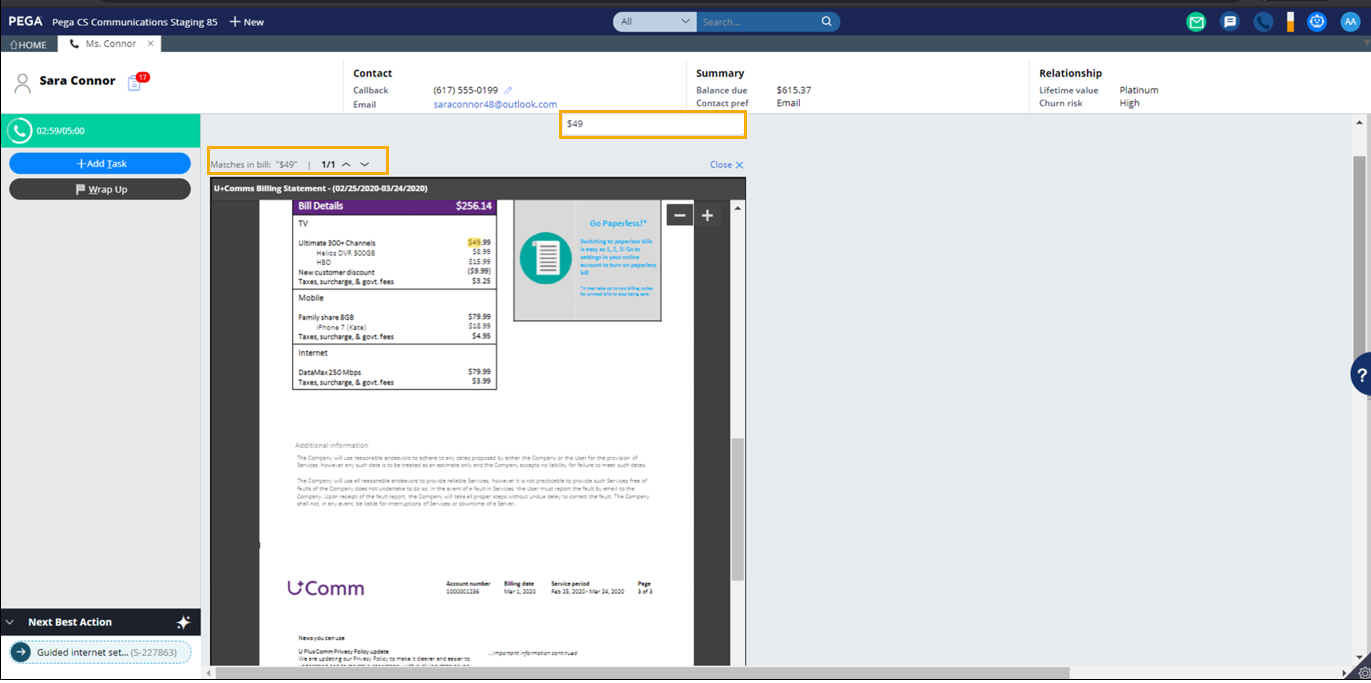Image resolution: width=1371 pixels, height=683 pixels.
Task: Zoom out of bill with minus button
Action: point(679,215)
